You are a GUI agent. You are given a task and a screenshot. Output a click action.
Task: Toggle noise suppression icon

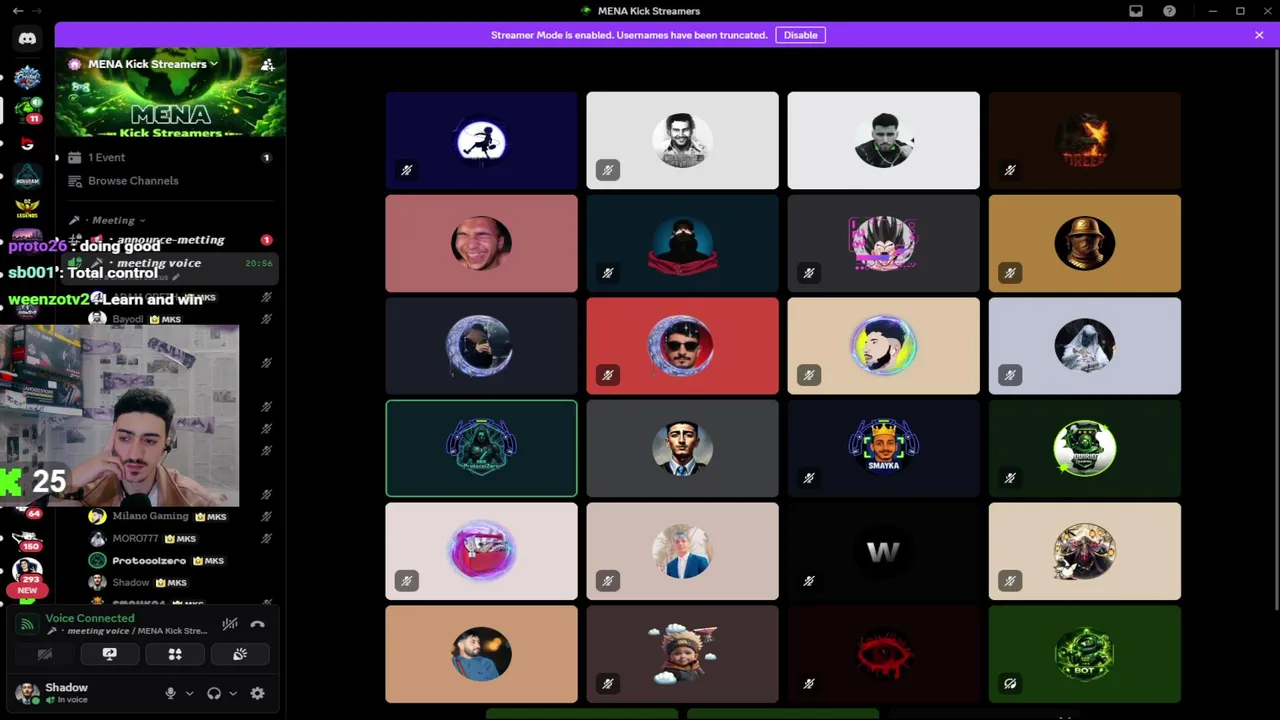[x=230, y=624]
